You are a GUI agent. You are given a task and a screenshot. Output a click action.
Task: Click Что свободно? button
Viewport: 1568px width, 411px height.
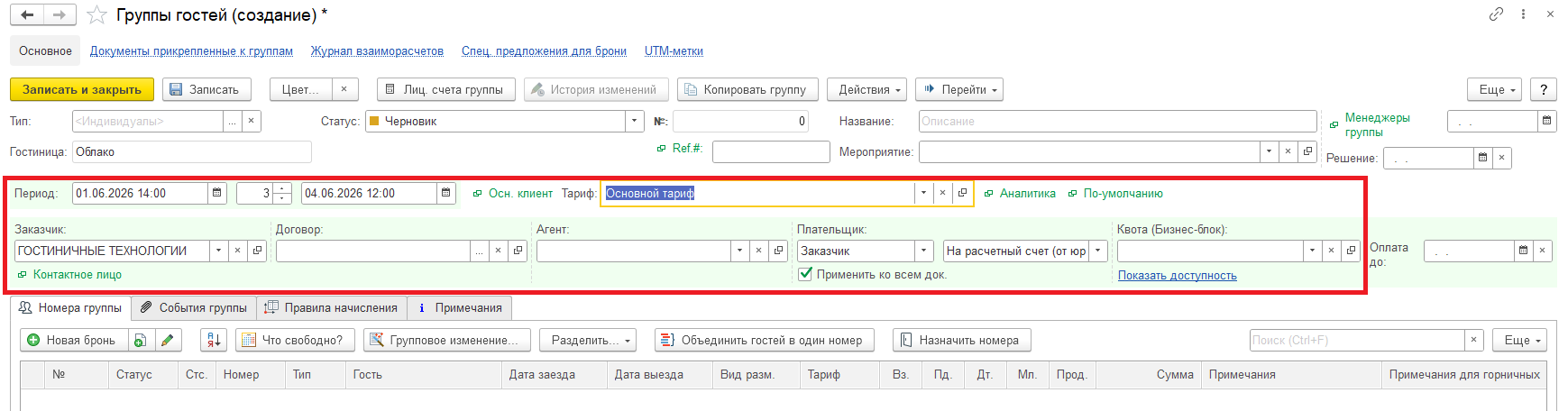[x=294, y=340]
